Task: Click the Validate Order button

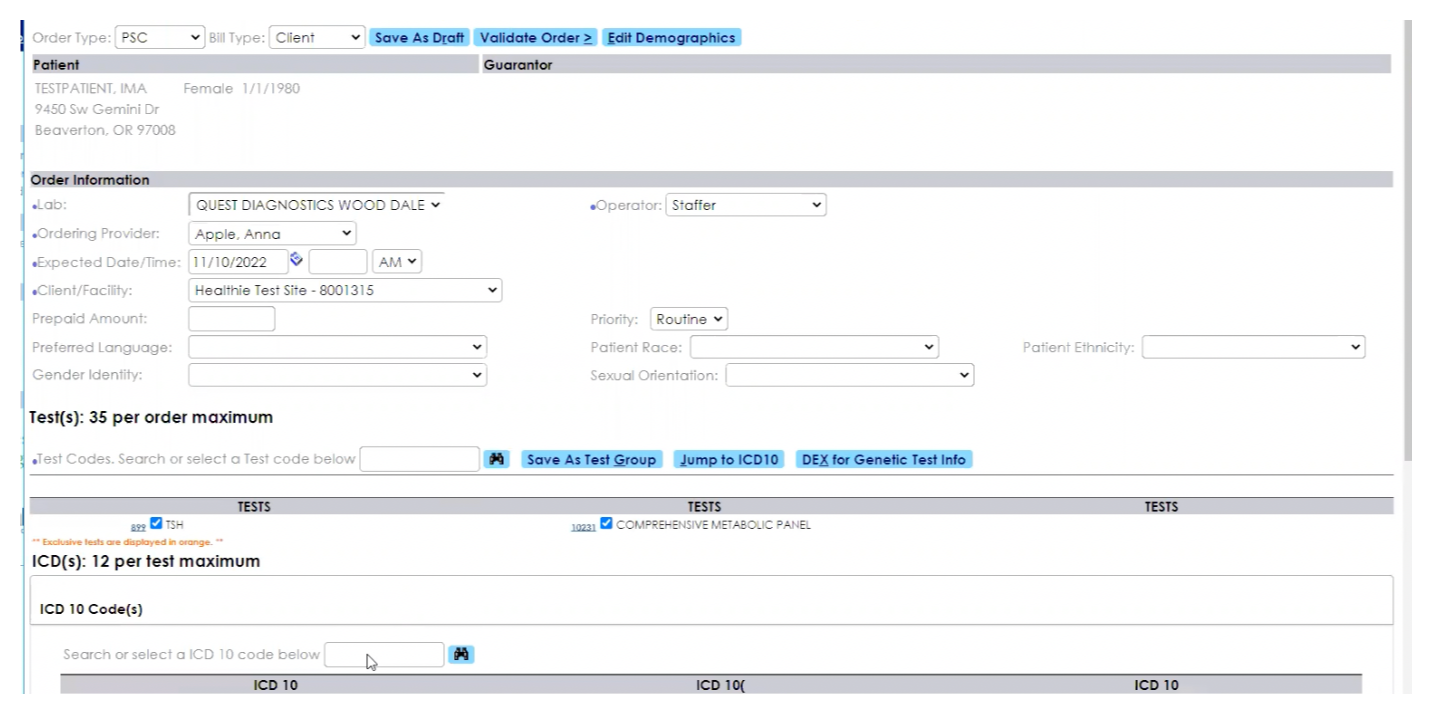Action: (x=536, y=38)
